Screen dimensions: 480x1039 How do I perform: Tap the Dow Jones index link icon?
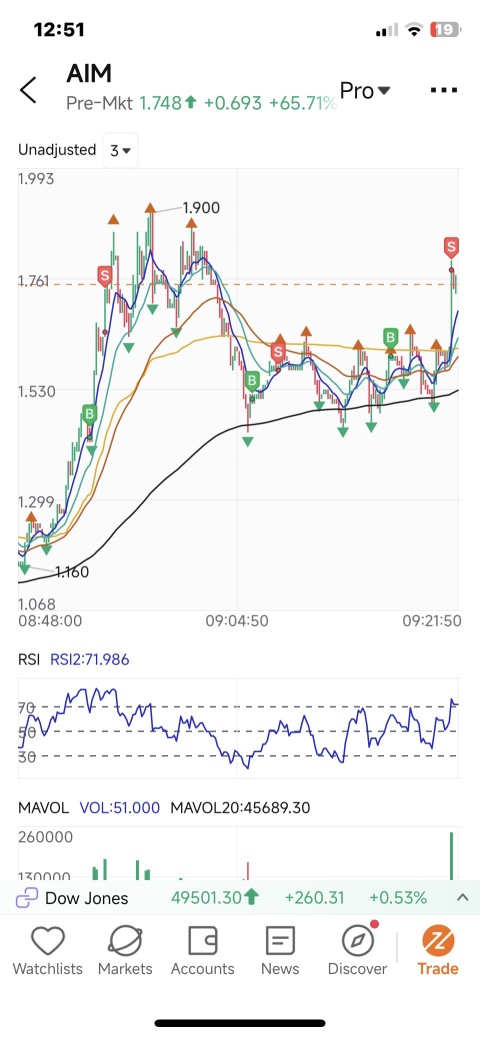(x=27, y=899)
